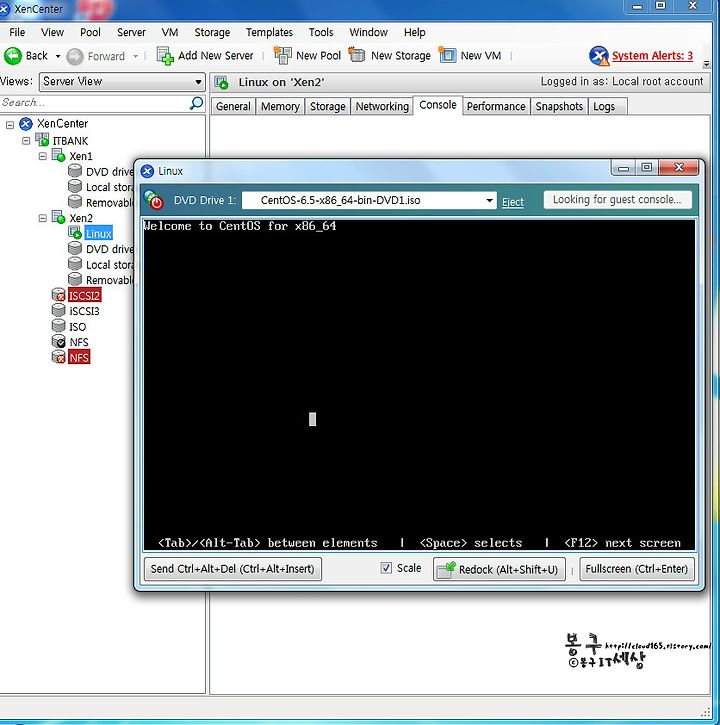Open the Back history dropdown arrow

[58, 56]
